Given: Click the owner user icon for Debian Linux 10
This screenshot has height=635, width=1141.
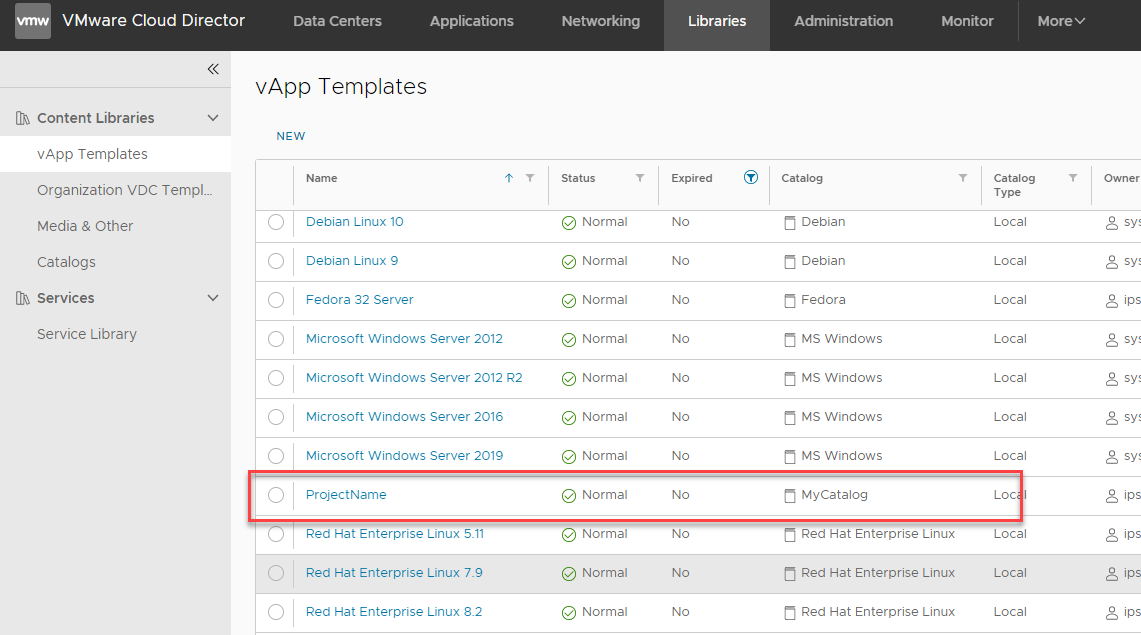Looking at the screenshot, I should pos(1112,223).
